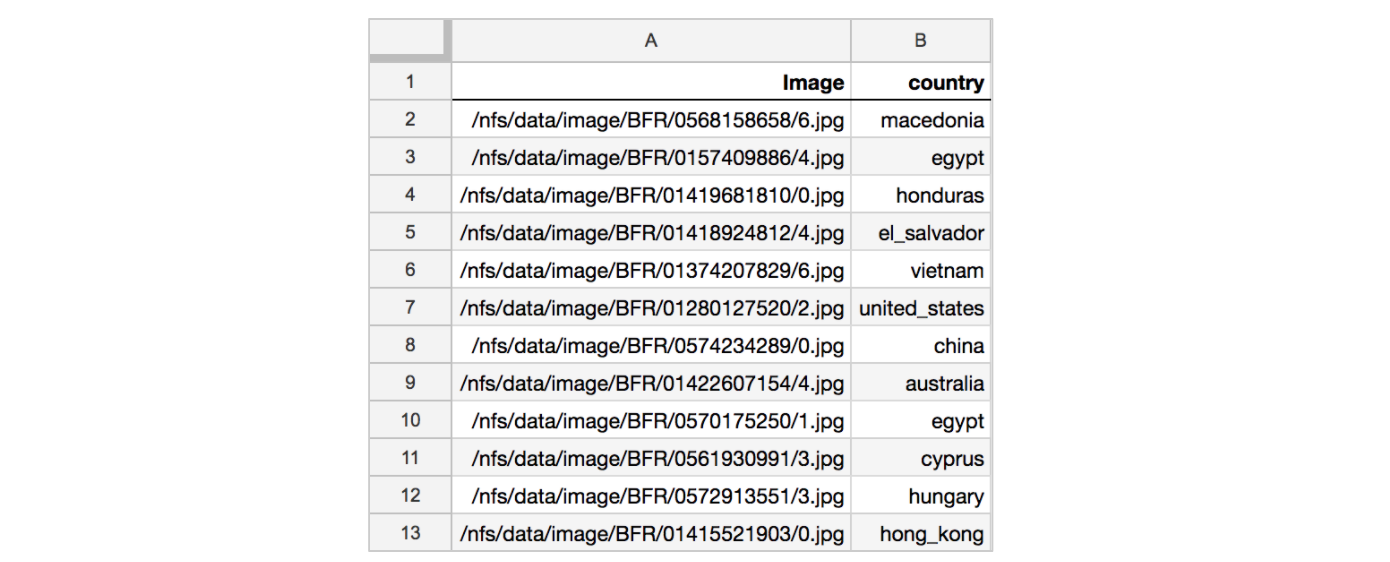Click the select-all corner box
1390x562 pixels.
click(410, 41)
